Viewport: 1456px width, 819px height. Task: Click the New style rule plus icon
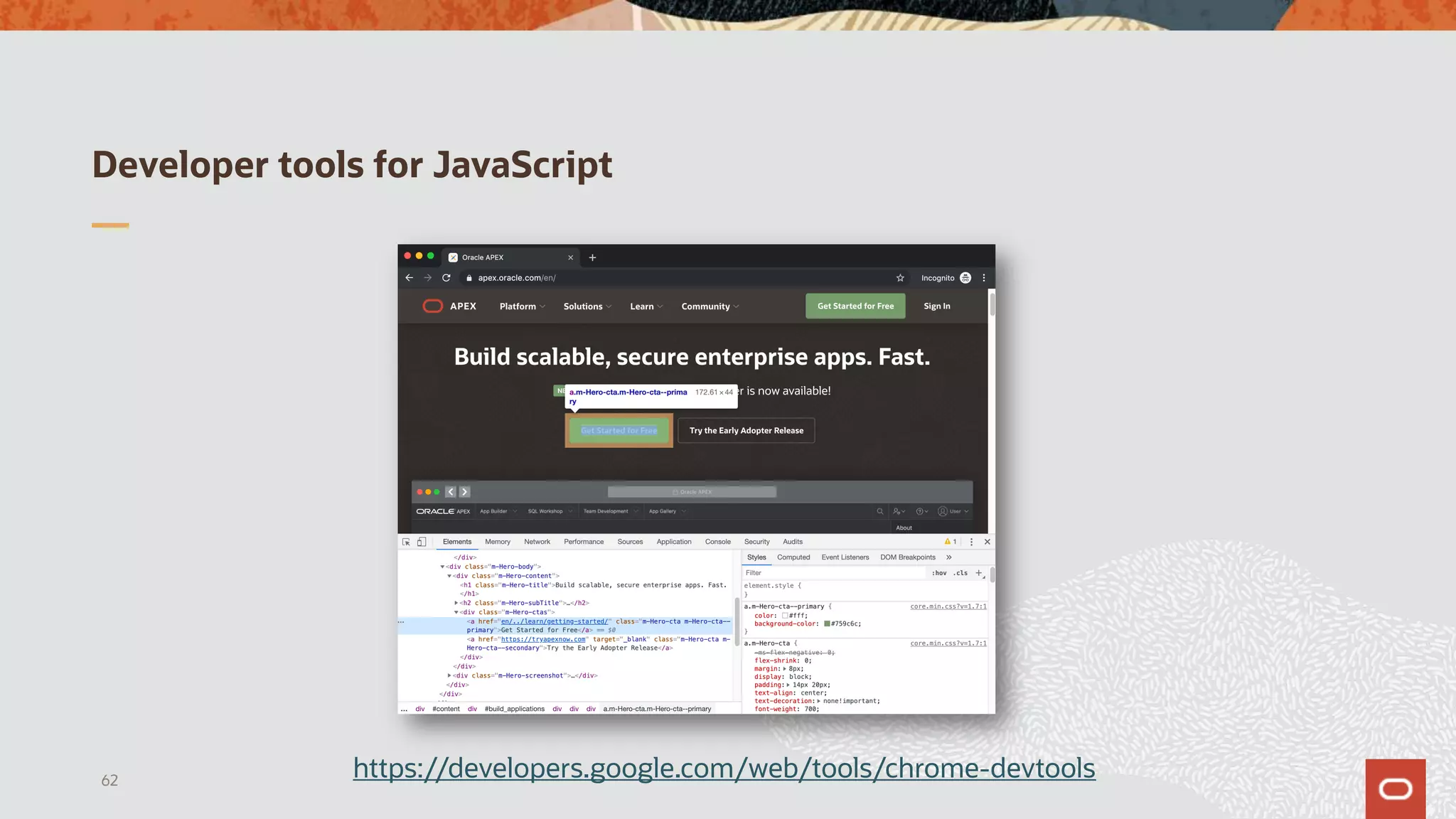pyautogui.click(x=978, y=573)
